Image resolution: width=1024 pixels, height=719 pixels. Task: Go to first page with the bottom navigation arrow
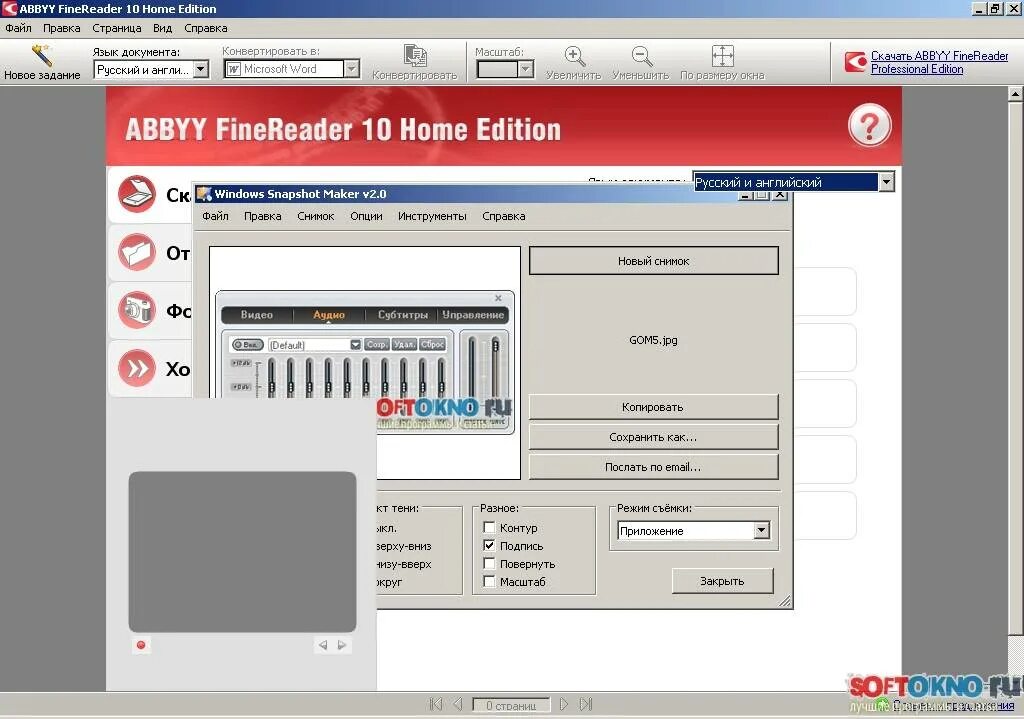point(436,704)
